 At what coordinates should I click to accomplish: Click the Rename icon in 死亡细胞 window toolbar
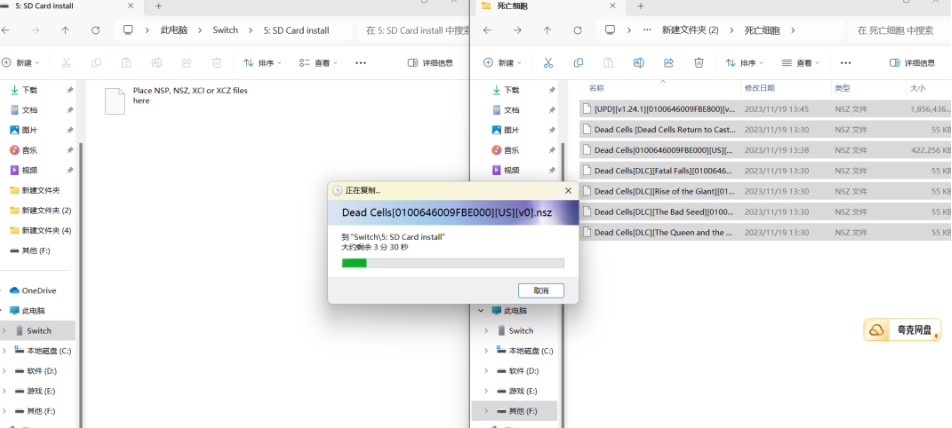pos(639,62)
